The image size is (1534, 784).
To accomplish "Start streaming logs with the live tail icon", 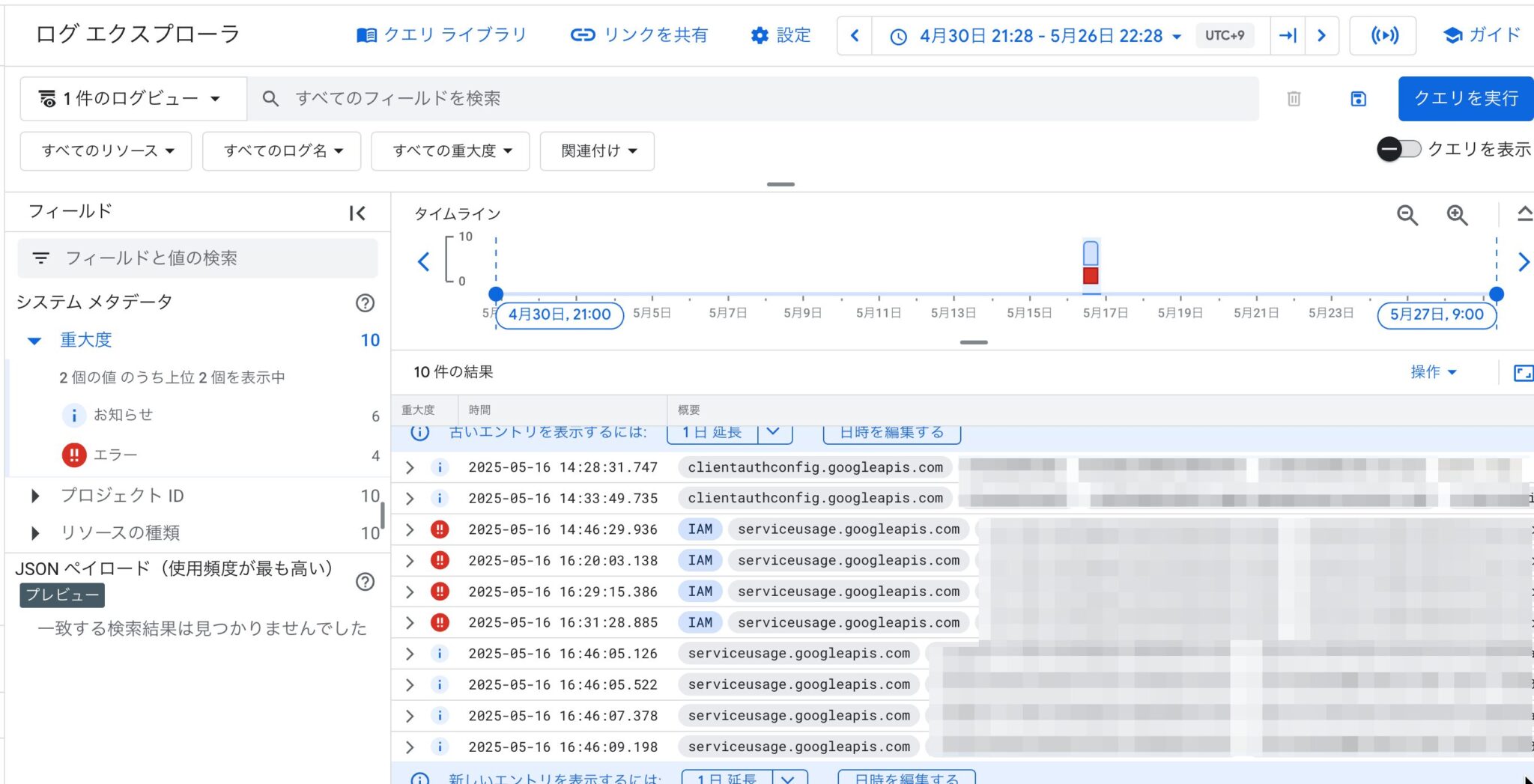I will pos(1382,34).
